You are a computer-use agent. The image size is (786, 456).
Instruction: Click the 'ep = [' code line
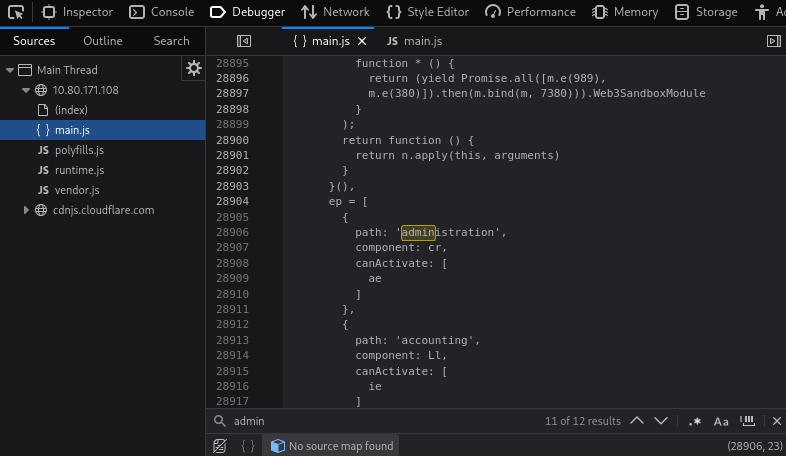pos(348,201)
